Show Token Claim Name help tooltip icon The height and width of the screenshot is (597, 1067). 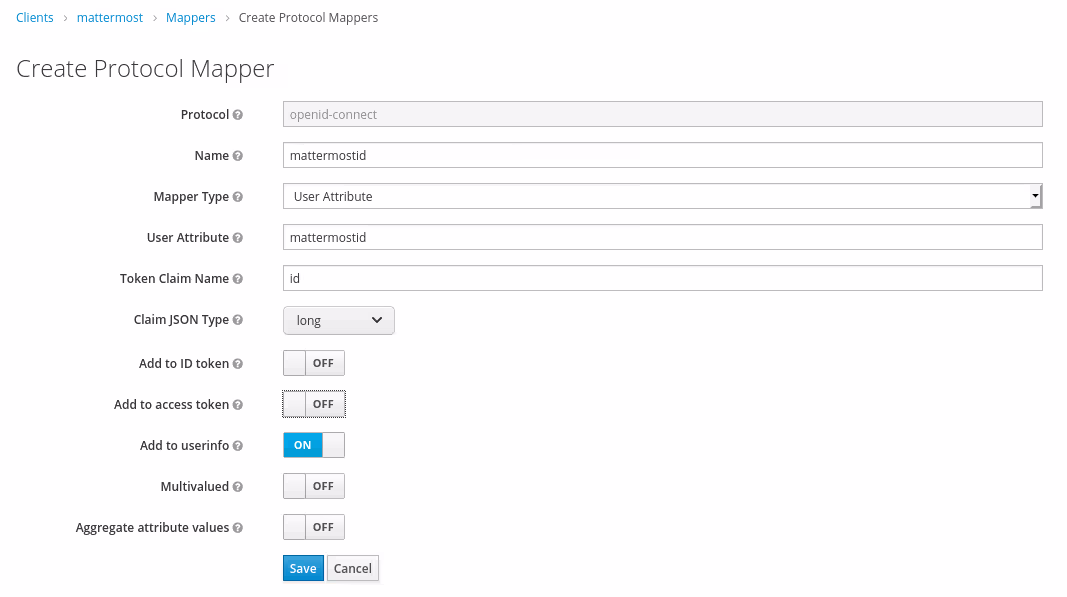point(238,279)
